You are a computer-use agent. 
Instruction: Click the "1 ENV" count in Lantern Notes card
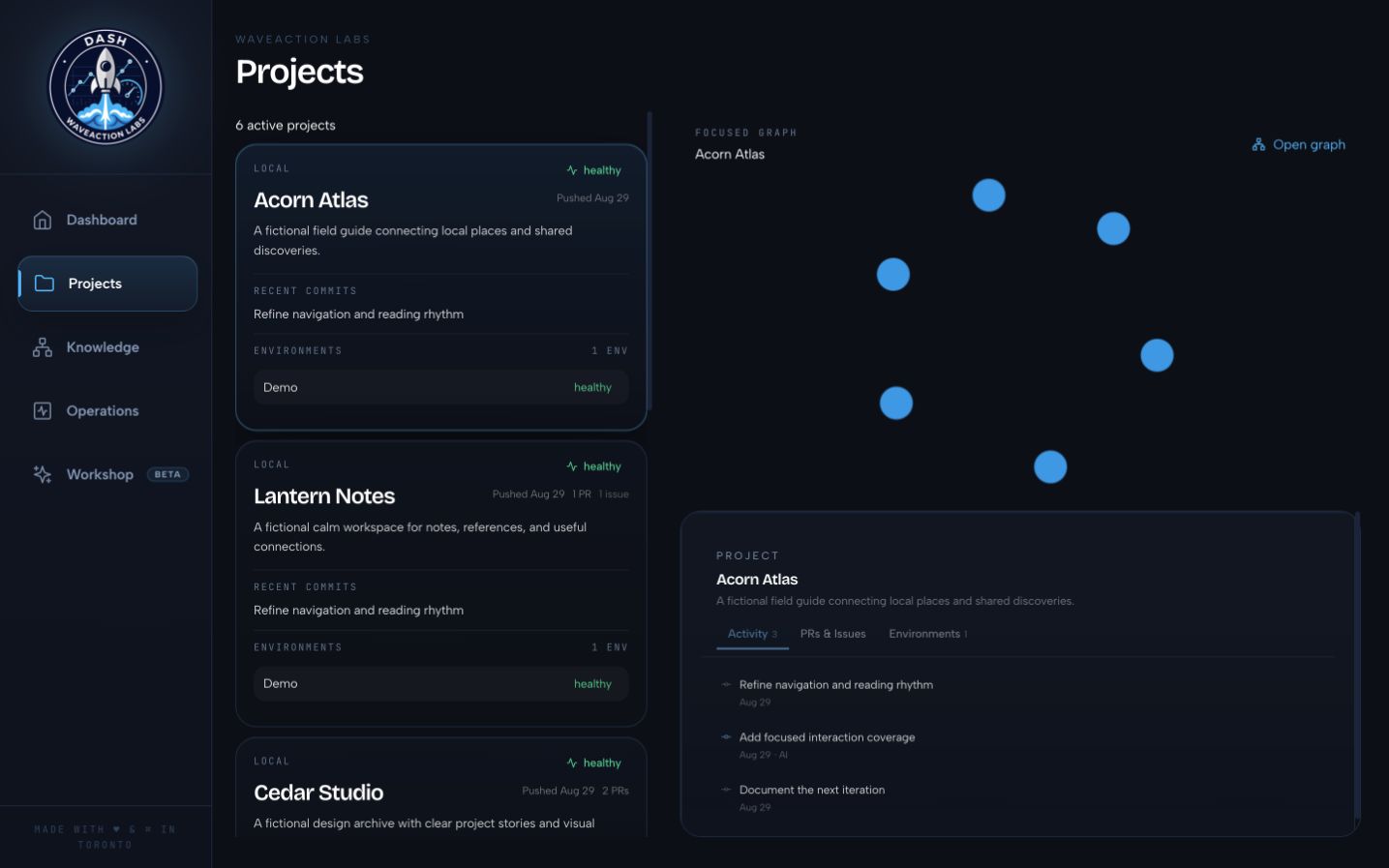(610, 647)
